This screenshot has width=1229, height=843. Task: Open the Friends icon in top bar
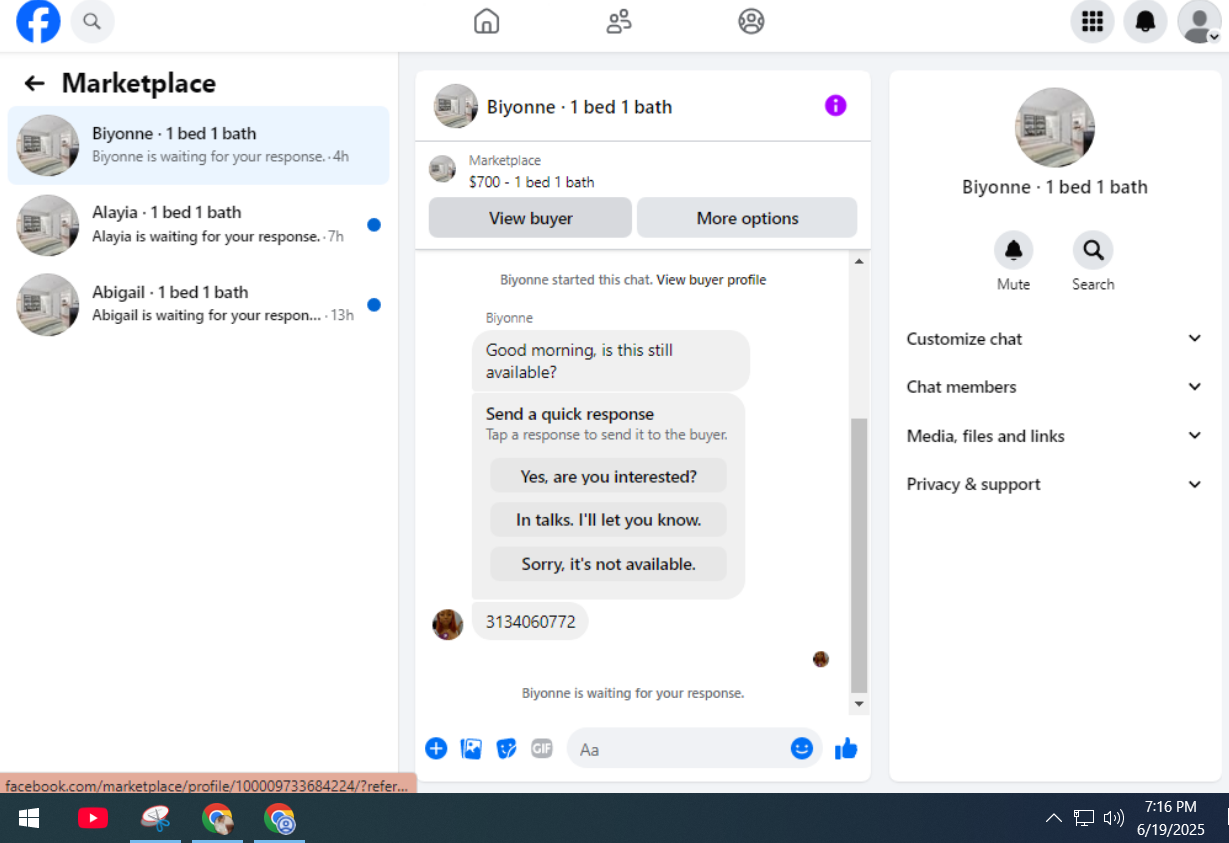click(x=619, y=21)
